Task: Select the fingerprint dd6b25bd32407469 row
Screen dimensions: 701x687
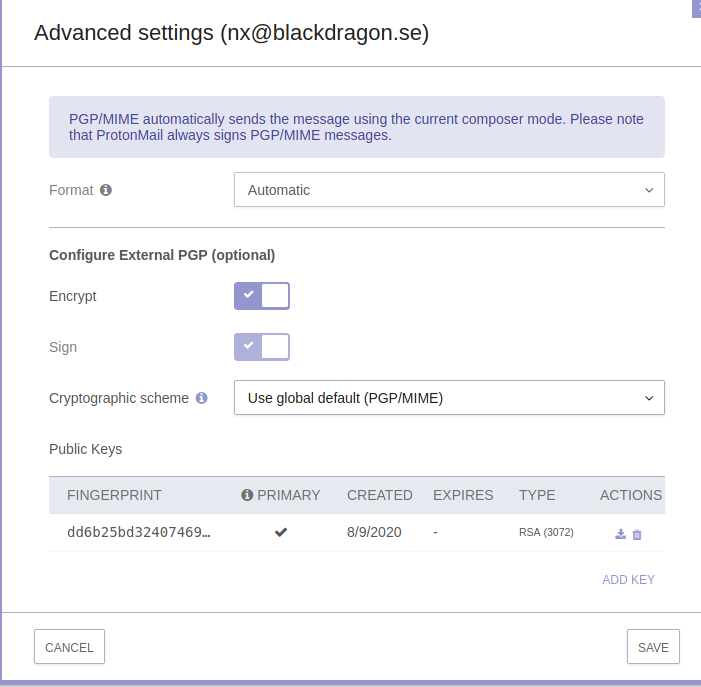Action: pos(357,532)
